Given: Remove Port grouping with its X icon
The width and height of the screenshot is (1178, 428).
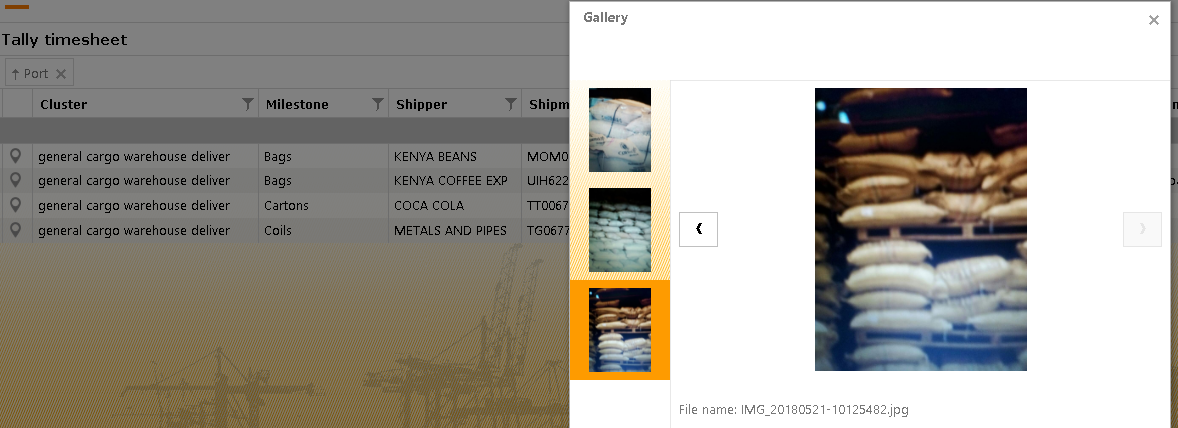Looking at the screenshot, I should [61, 74].
